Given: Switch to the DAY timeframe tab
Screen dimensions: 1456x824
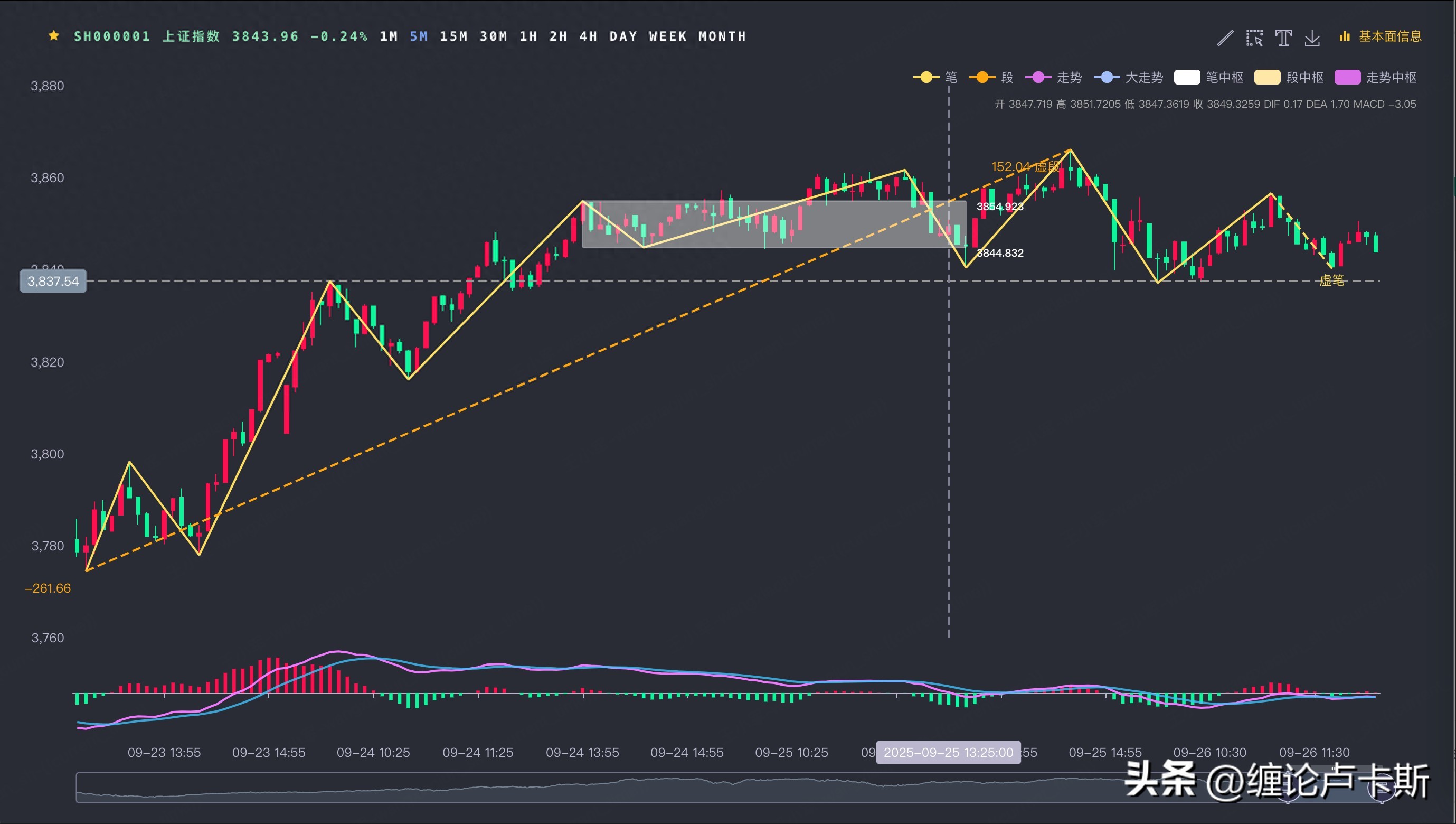Looking at the screenshot, I should [x=623, y=37].
